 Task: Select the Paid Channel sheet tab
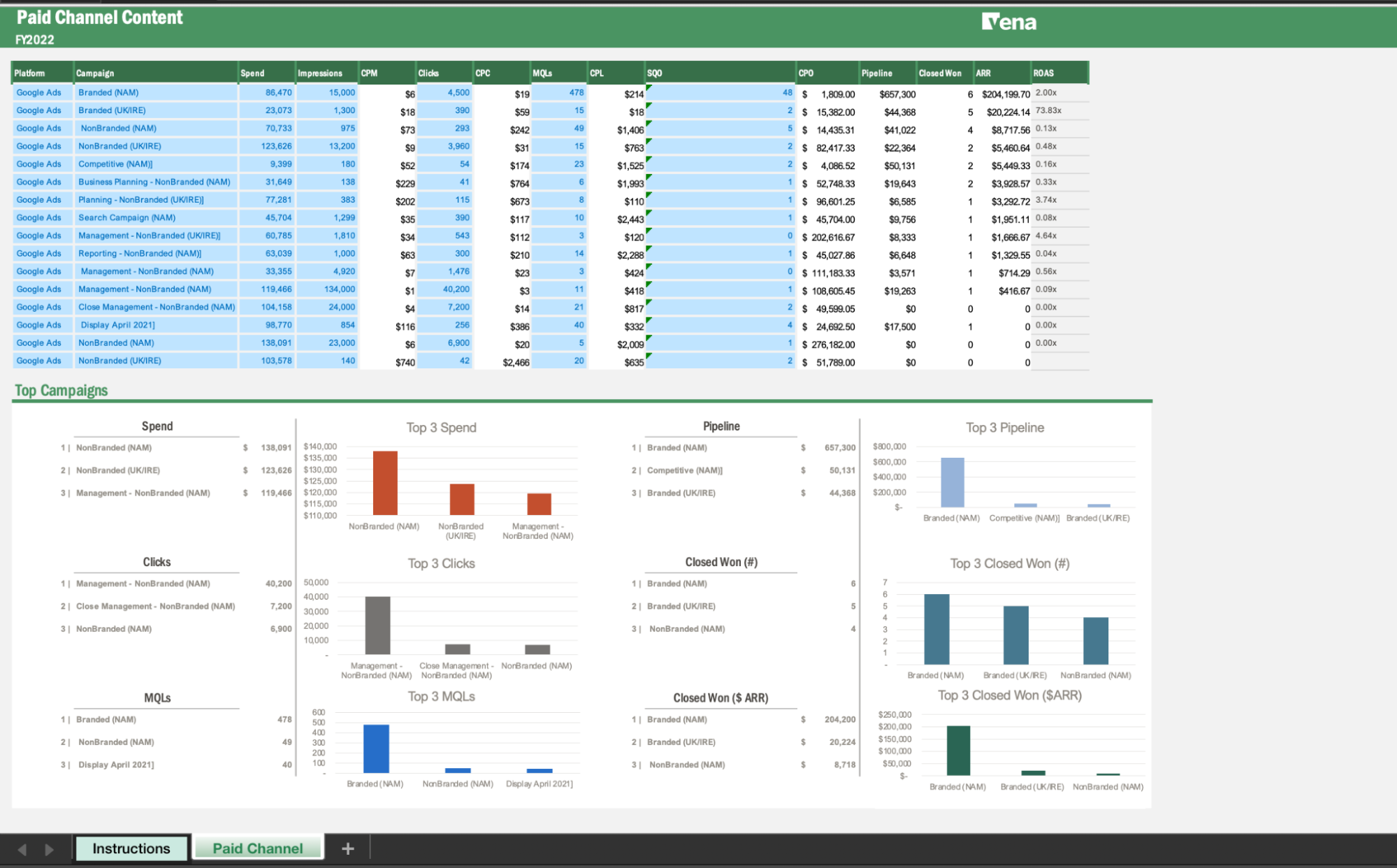[x=258, y=848]
